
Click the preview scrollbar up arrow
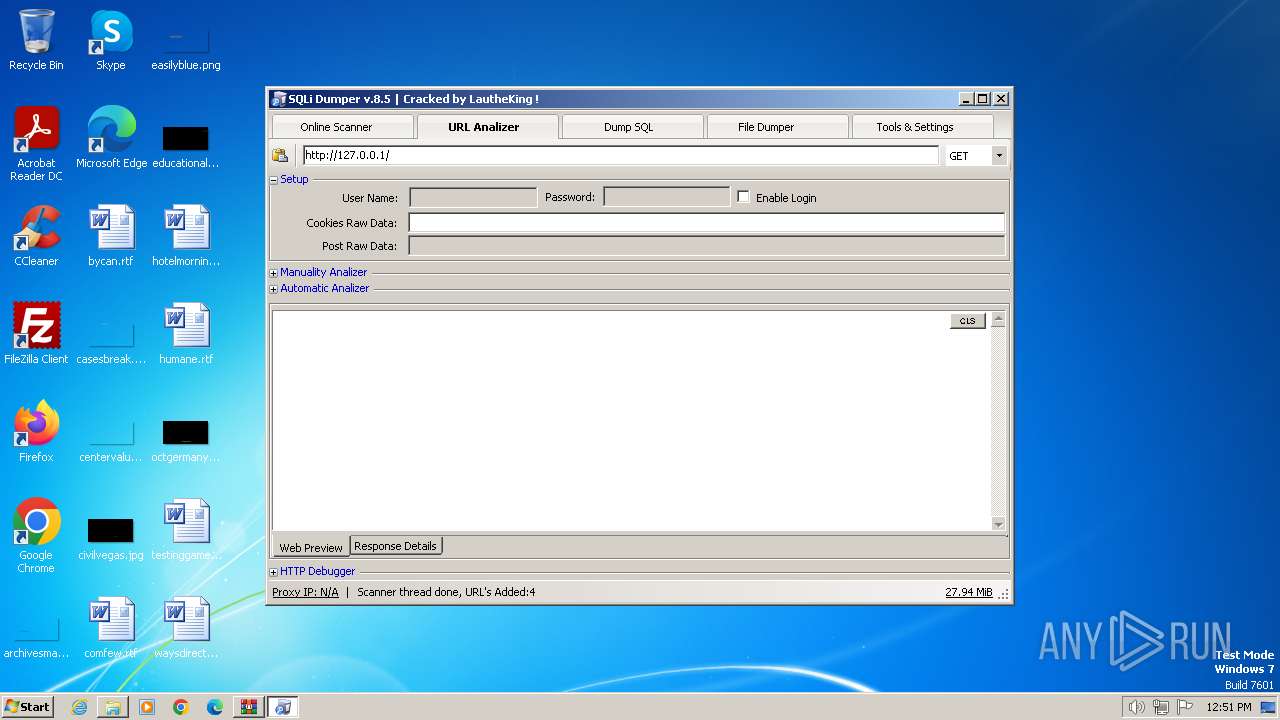(x=998, y=319)
